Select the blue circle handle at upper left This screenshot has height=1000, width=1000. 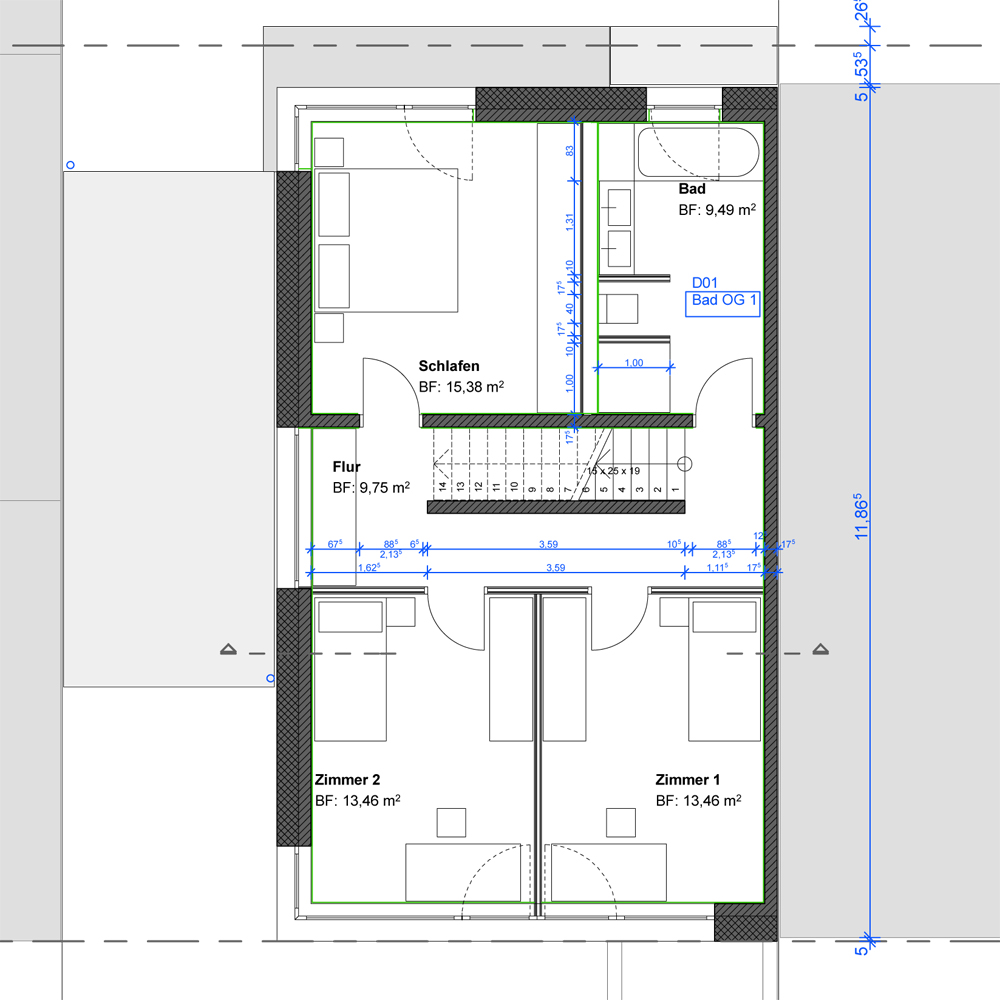pos(69,164)
